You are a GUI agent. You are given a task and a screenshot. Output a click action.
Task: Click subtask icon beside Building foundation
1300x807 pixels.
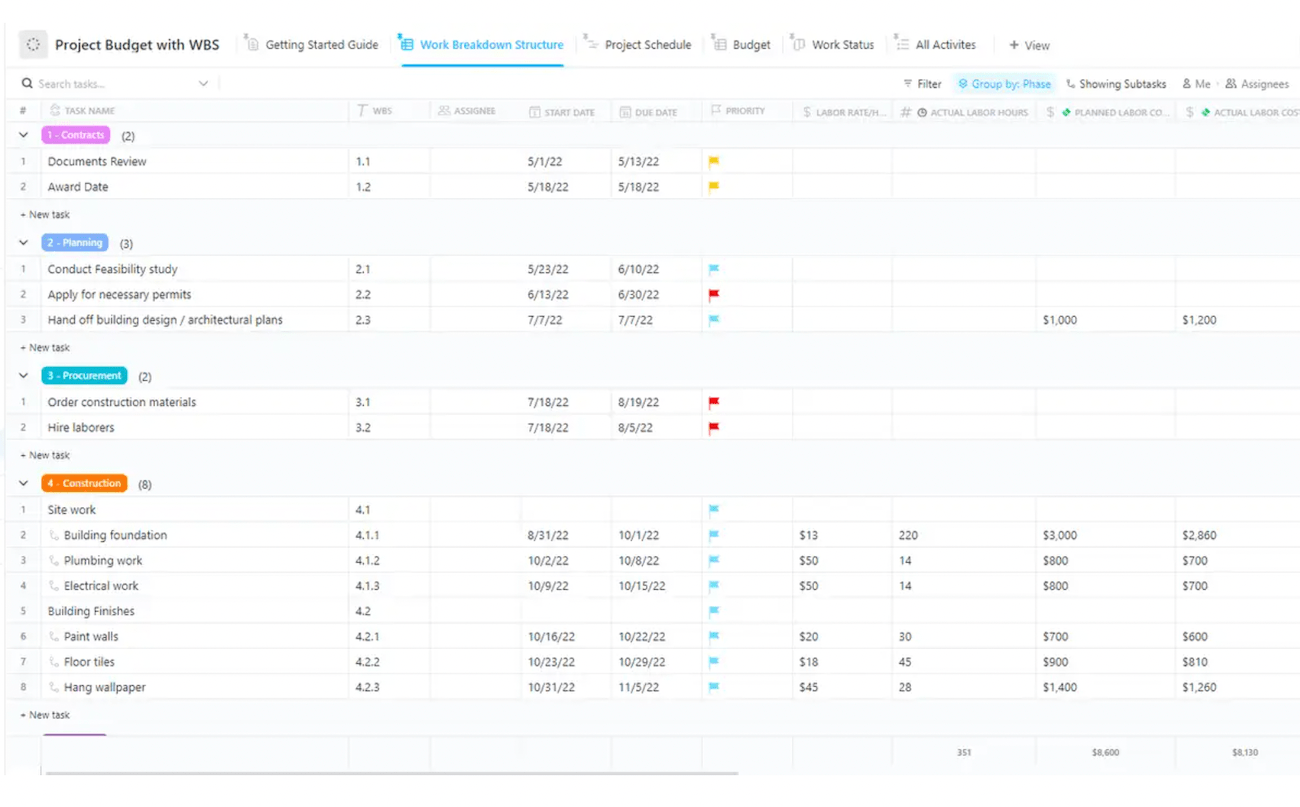[55, 536]
